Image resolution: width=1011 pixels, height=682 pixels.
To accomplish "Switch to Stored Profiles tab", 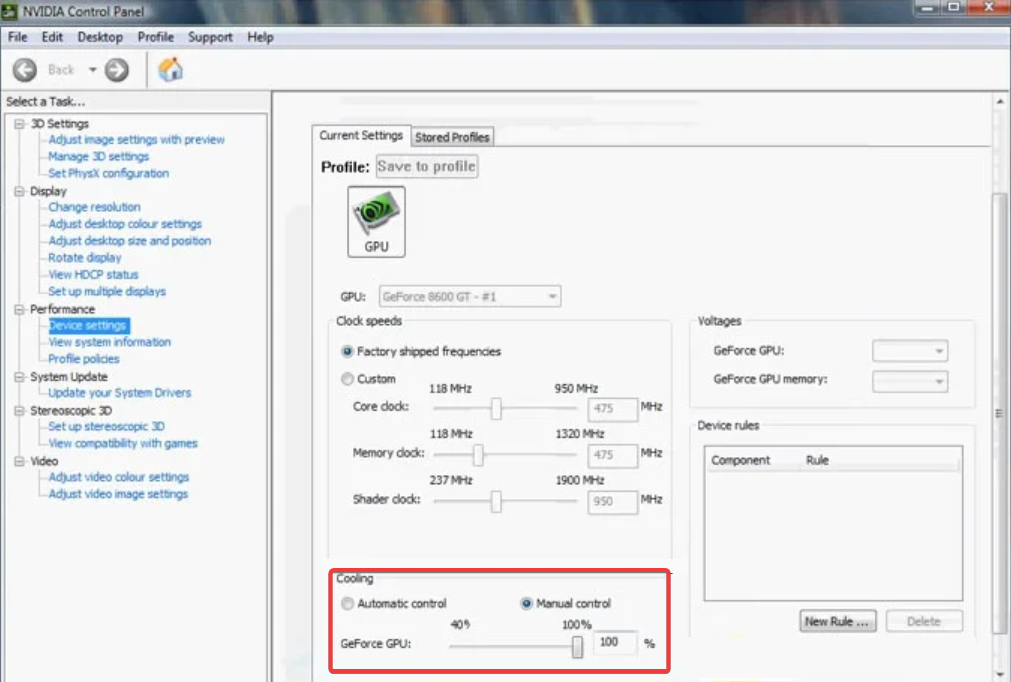I will pyautogui.click(x=453, y=137).
